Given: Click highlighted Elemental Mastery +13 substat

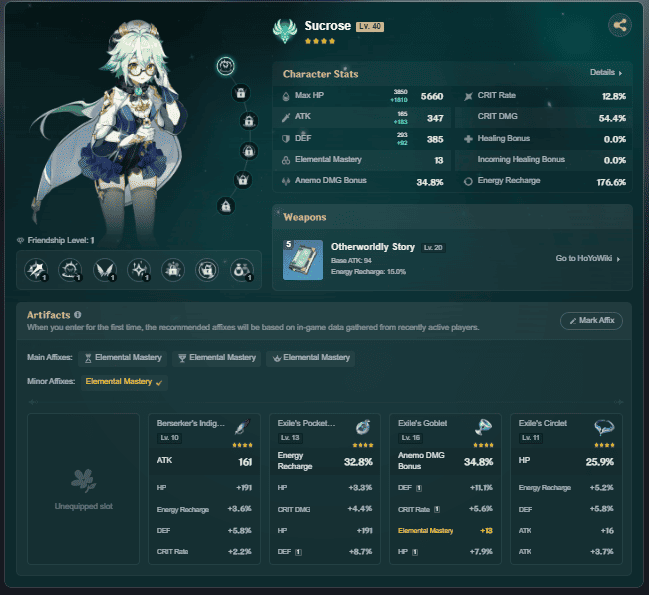Looking at the screenshot, I should [445, 531].
